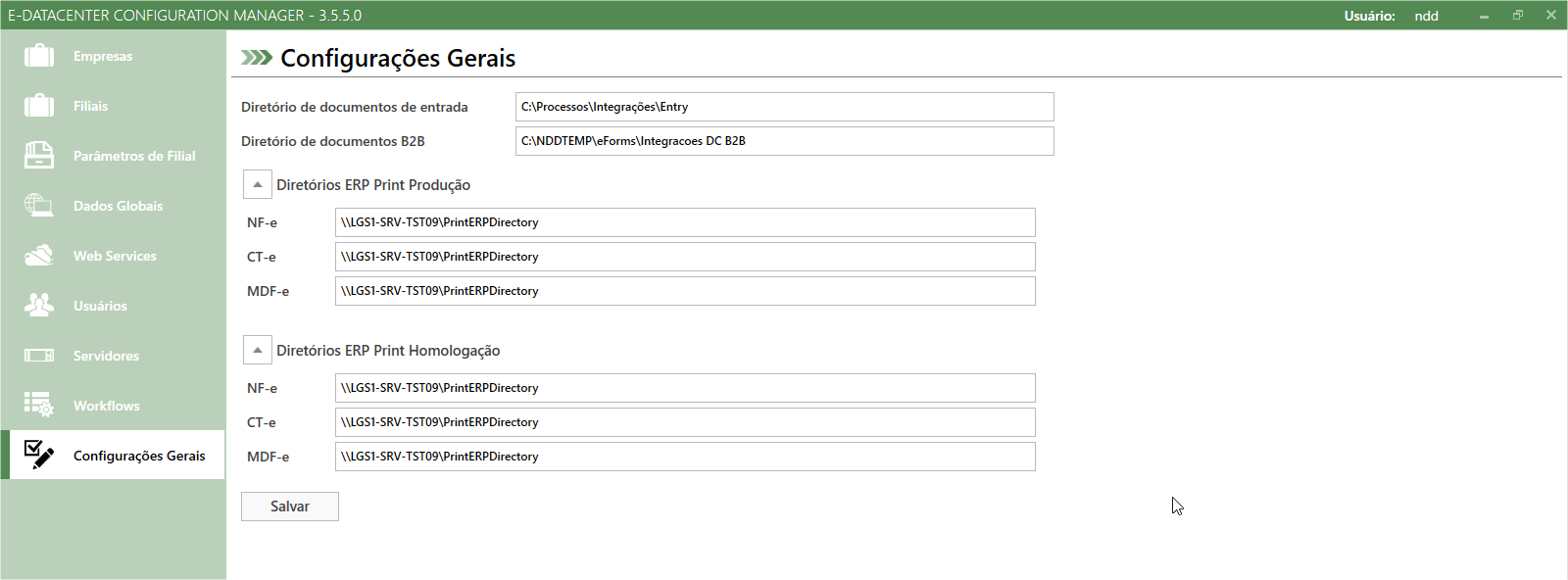
Task: Restore down the window
Action: click(1518, 16)
